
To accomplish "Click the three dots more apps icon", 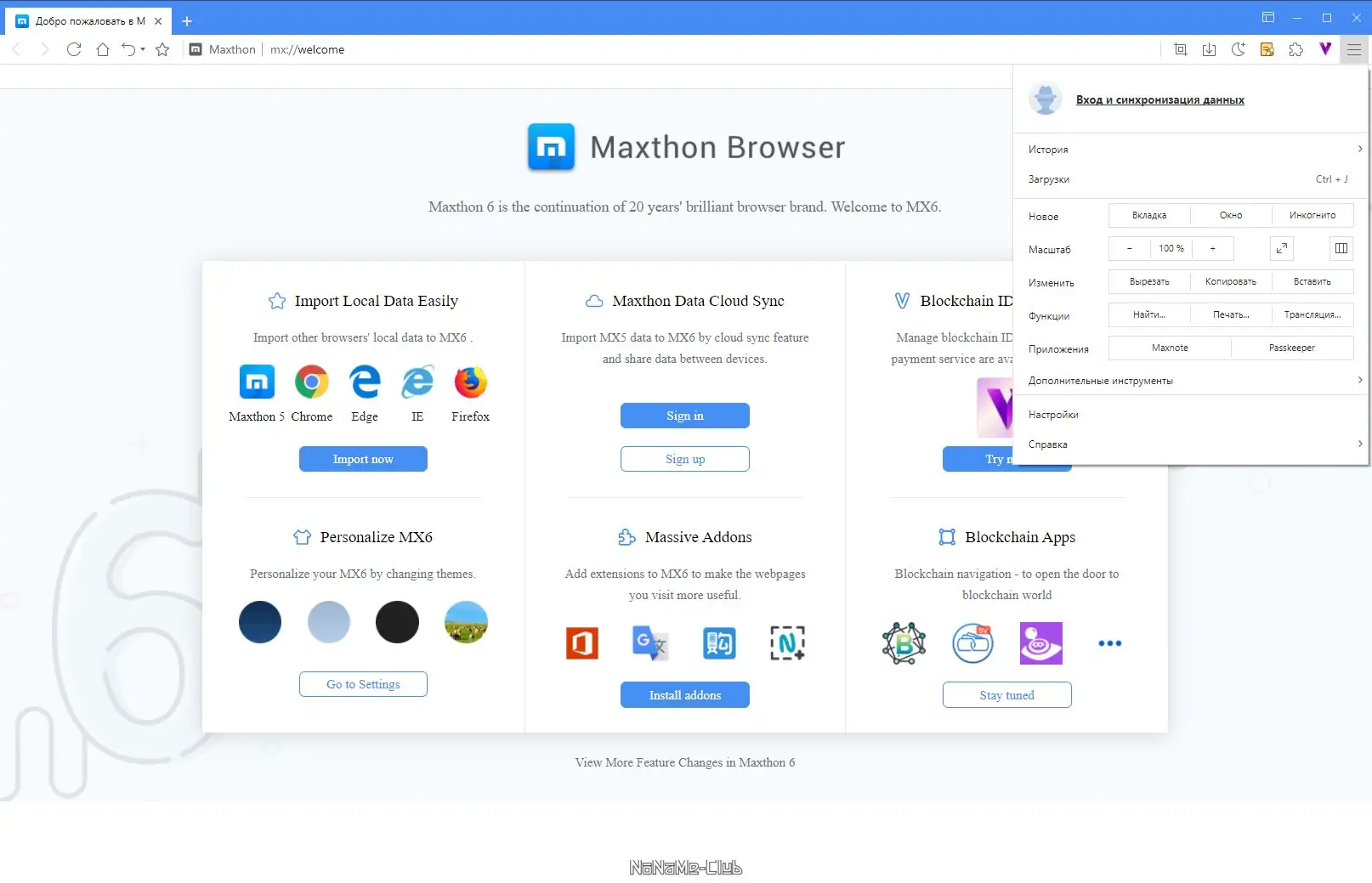I will tap(1110, 643).
